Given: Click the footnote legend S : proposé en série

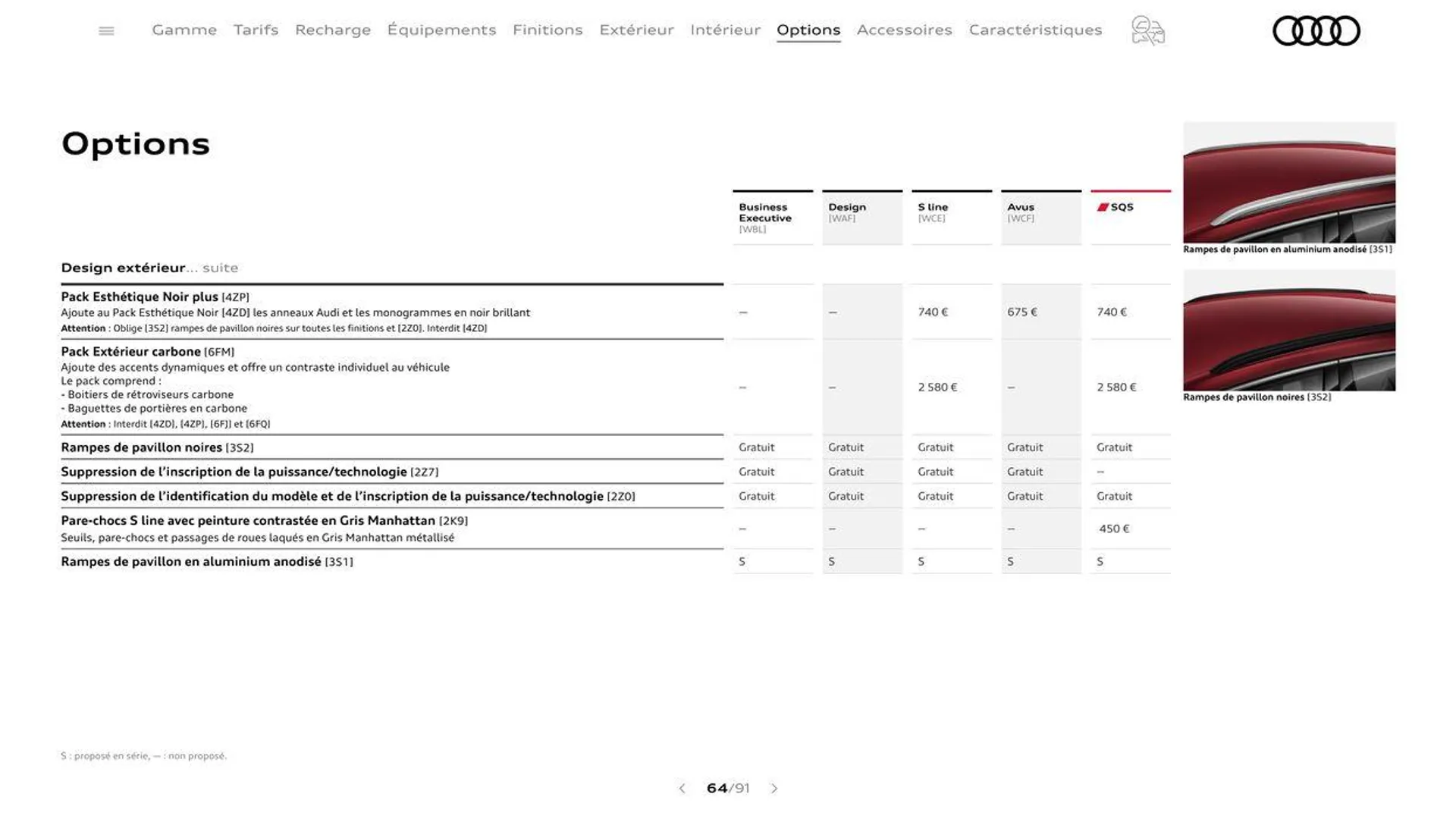Looking at the screenshot, I should point(143,756).
